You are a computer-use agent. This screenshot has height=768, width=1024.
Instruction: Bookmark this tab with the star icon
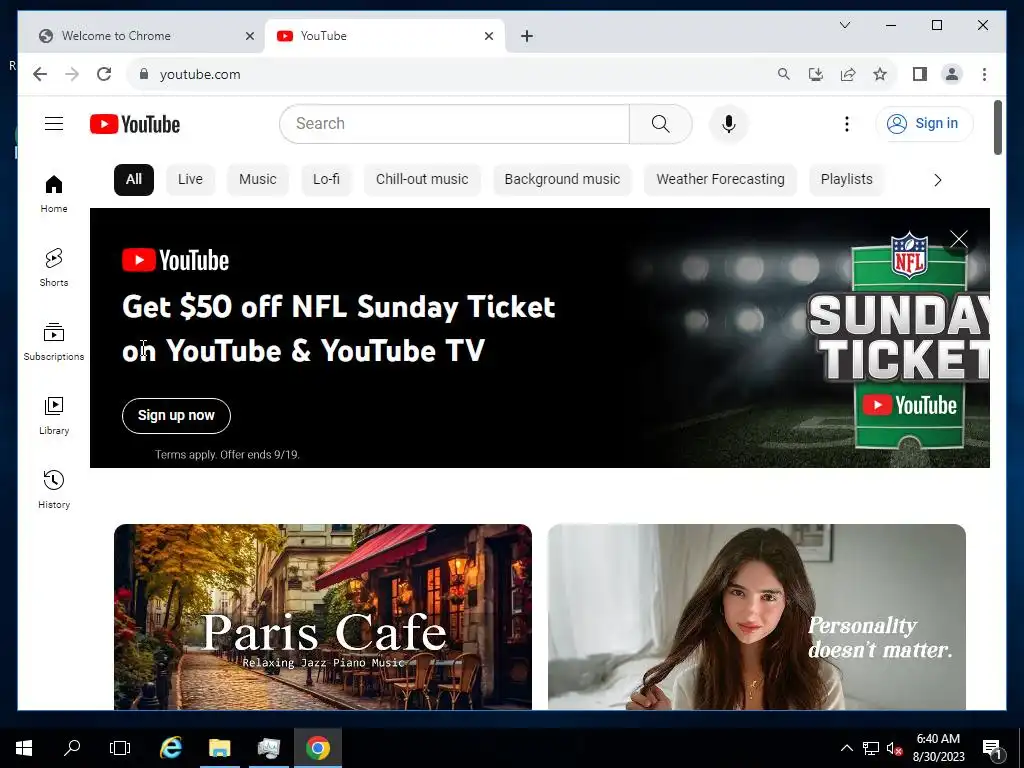point(880,74)
